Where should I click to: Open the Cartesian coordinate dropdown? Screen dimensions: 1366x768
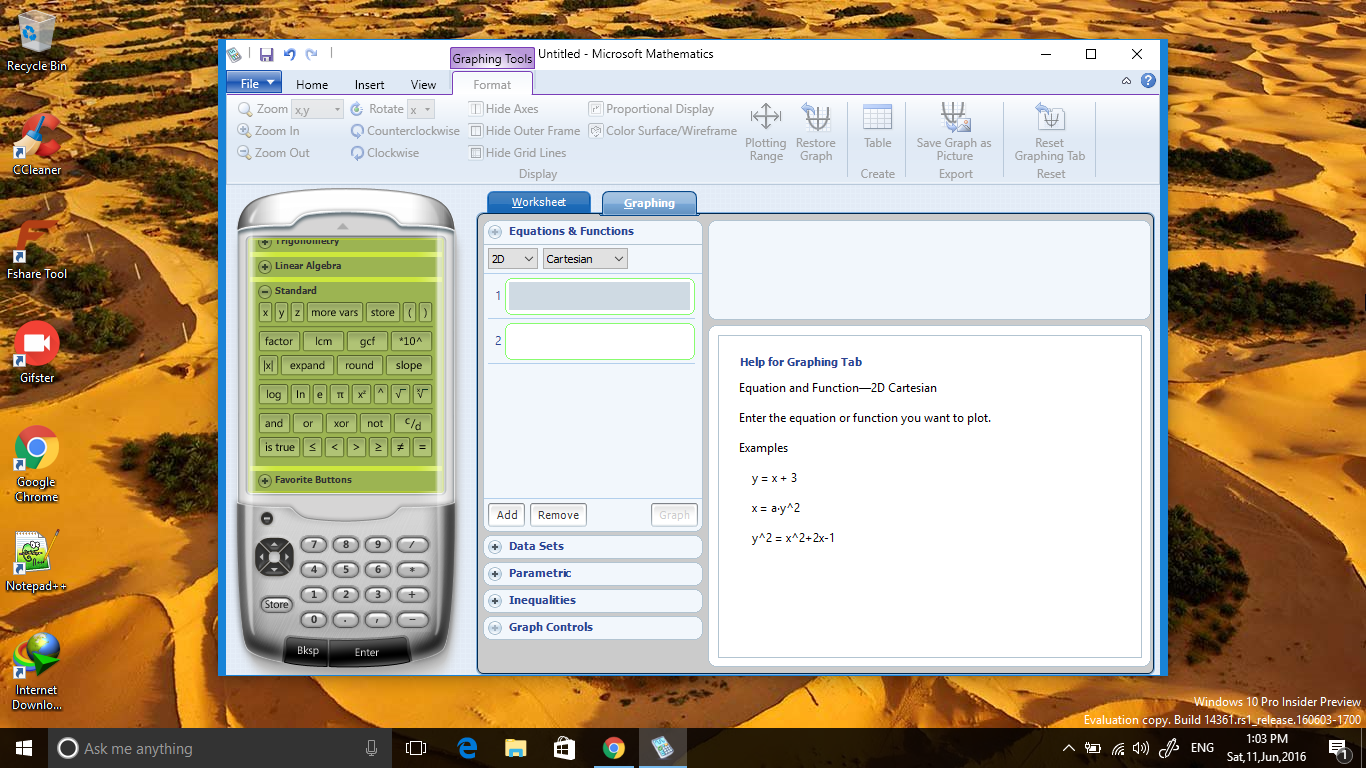(x=585, y=259)
